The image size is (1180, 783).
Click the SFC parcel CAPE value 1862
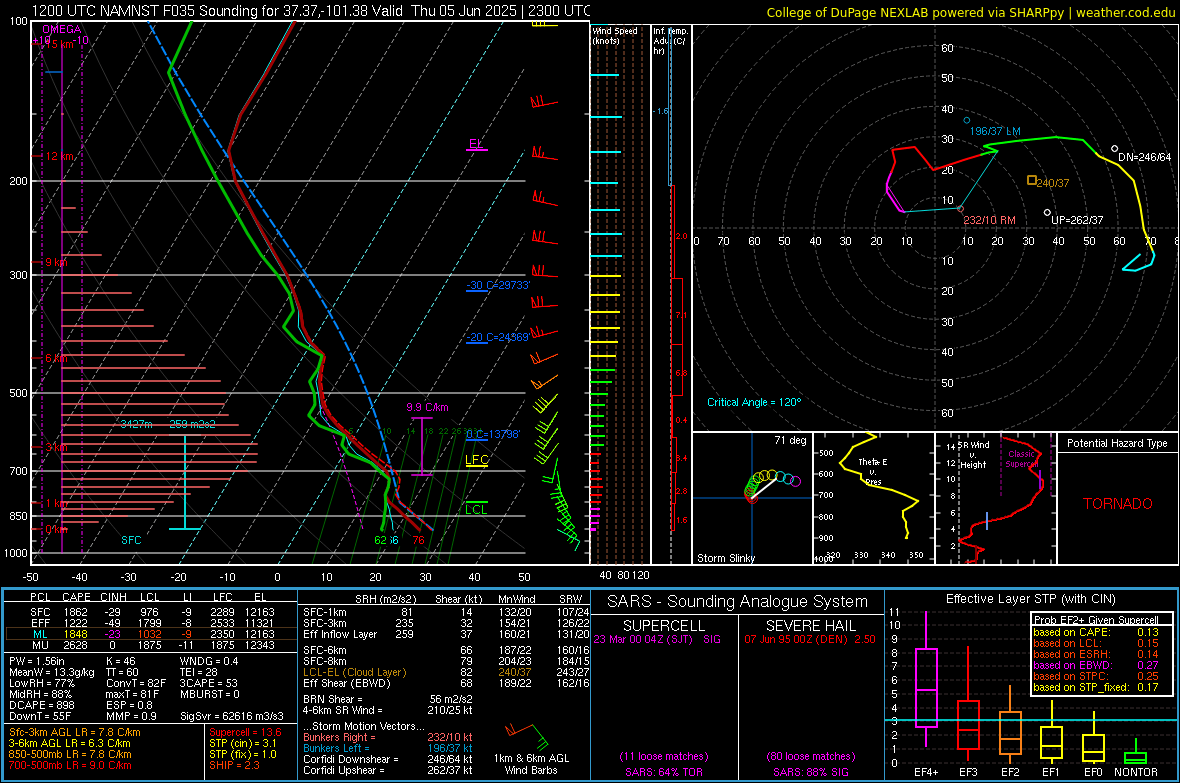click(x=75, y=612)
